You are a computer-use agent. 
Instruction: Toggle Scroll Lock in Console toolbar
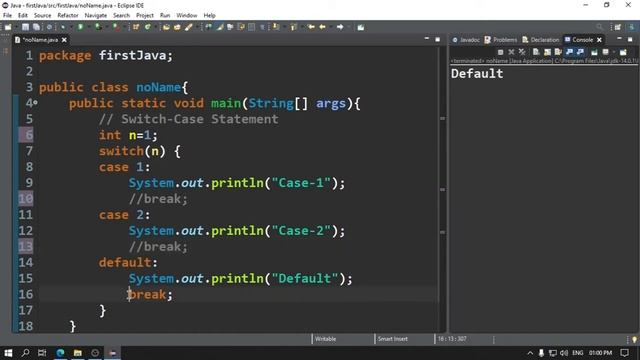click(547, 52)
